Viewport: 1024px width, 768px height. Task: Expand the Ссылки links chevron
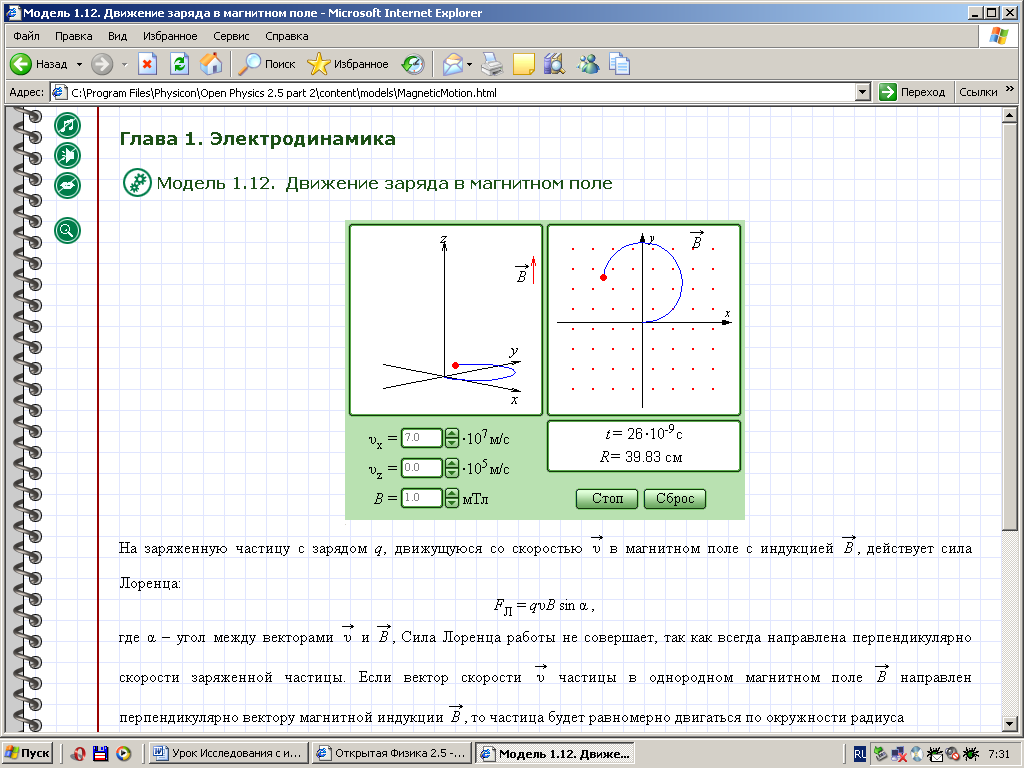(x=1010, y=89)
